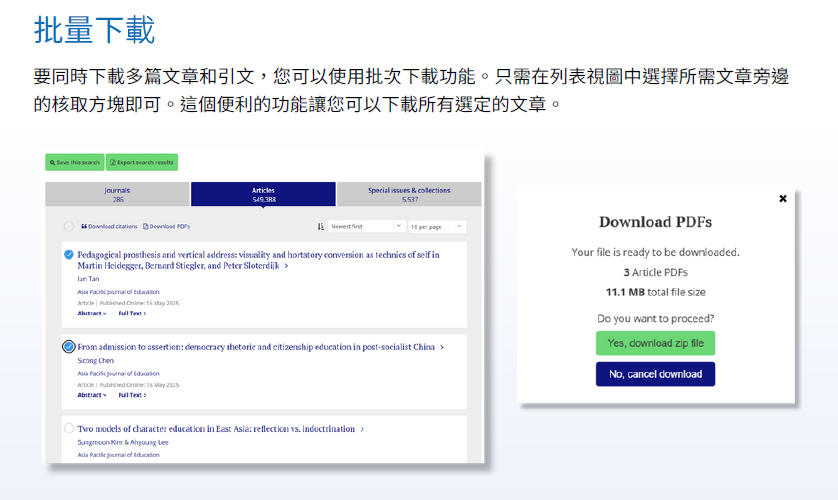Uncheck the Pedagogical prosthesis article checkbox
Image resolution: width=838 pixels, height=500 pixels.
[68, 254]
